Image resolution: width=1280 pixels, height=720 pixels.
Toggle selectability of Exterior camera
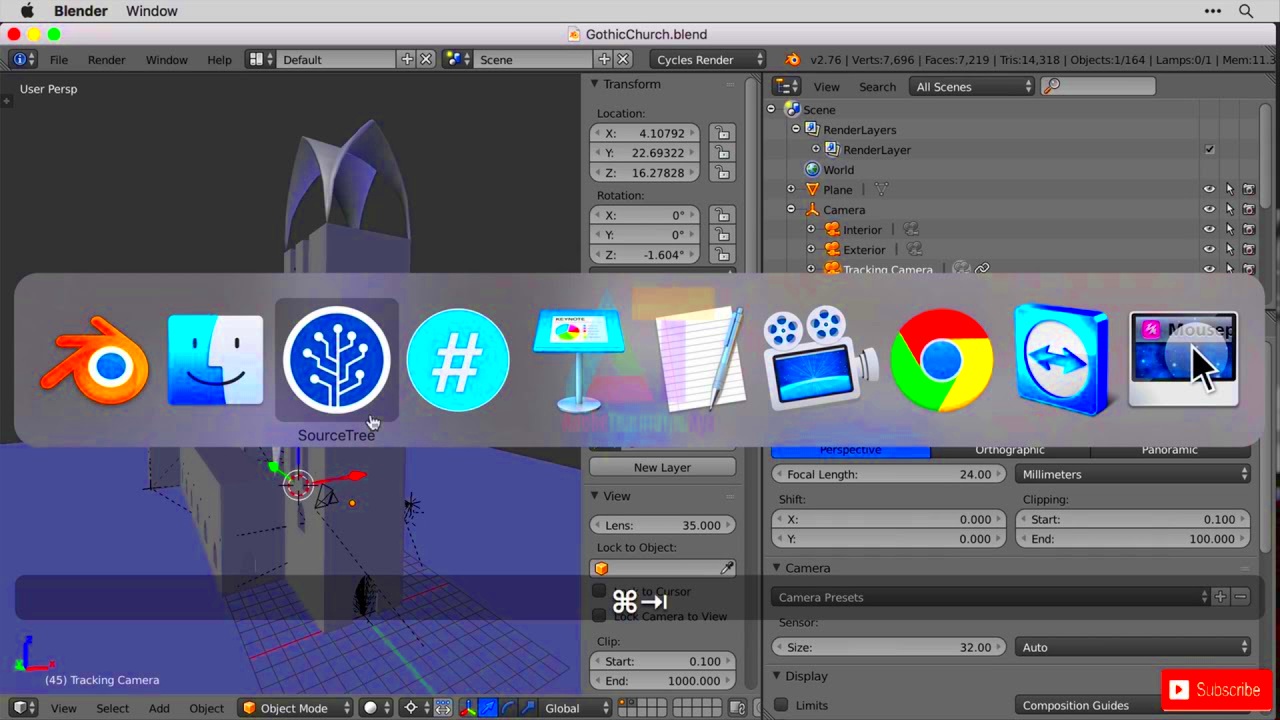click(1229, 250)
